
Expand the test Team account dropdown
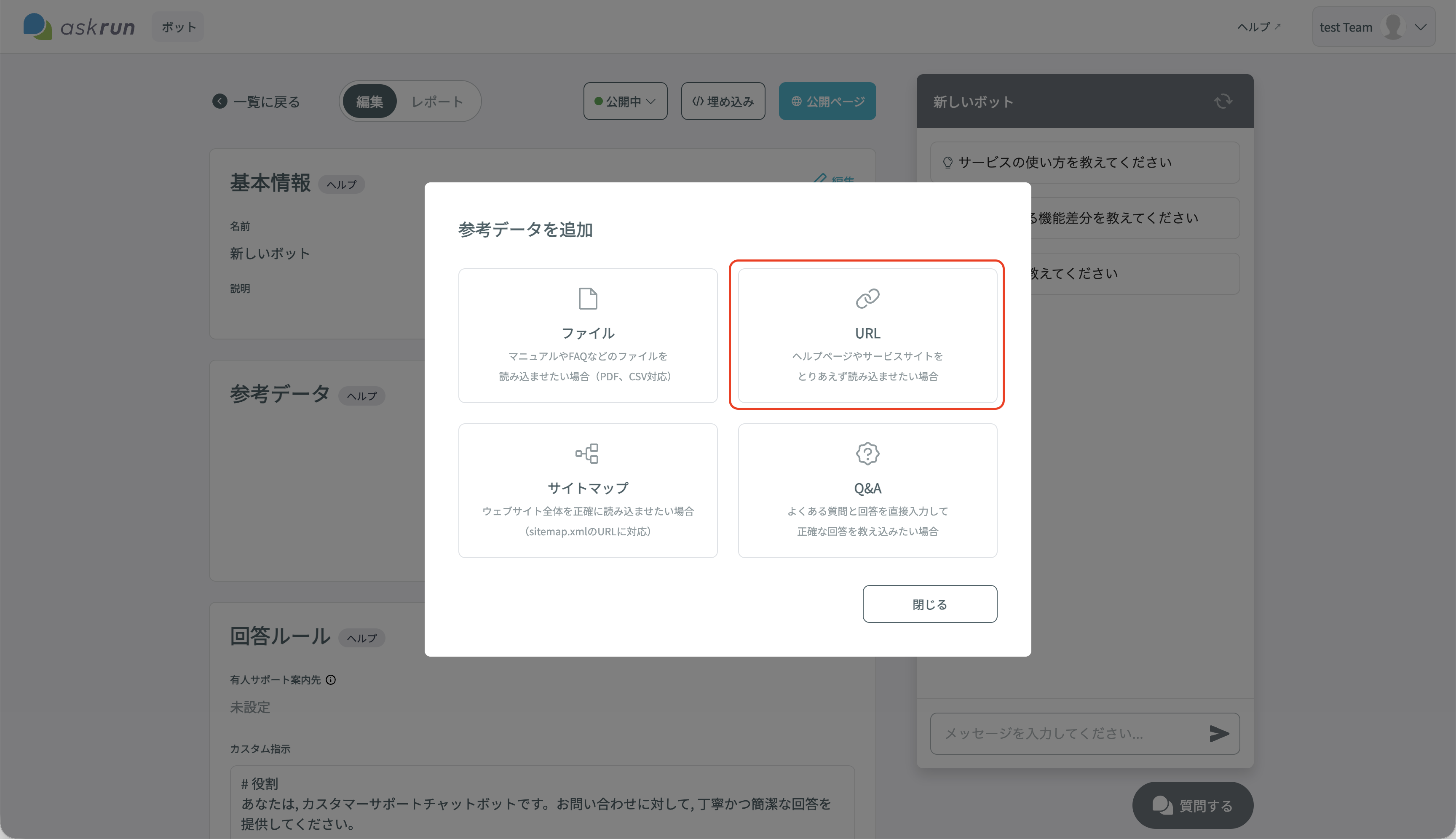(x=1373, y=27)
